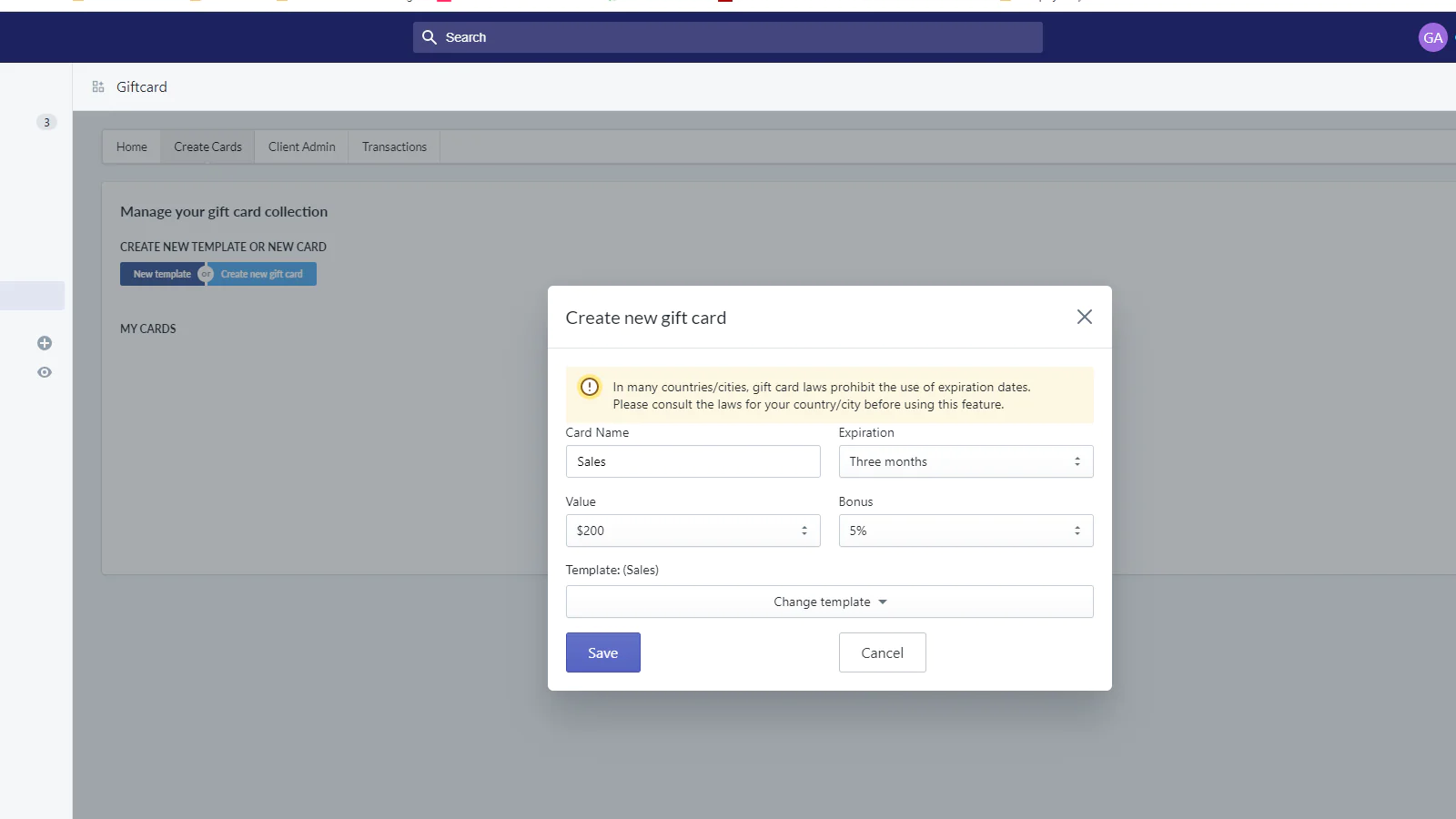1456x819 pixels.
Task: Close the Create new gift card dialog
Action: 1084,317
